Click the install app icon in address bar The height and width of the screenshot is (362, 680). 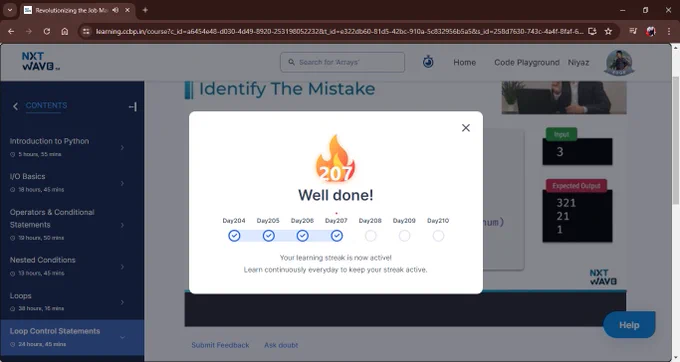pyautogui.click(x=592, y=31)
